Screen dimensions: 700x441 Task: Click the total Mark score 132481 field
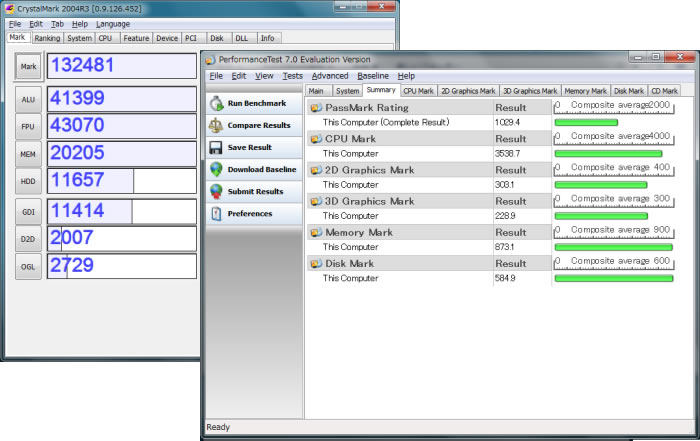(122, 66)
